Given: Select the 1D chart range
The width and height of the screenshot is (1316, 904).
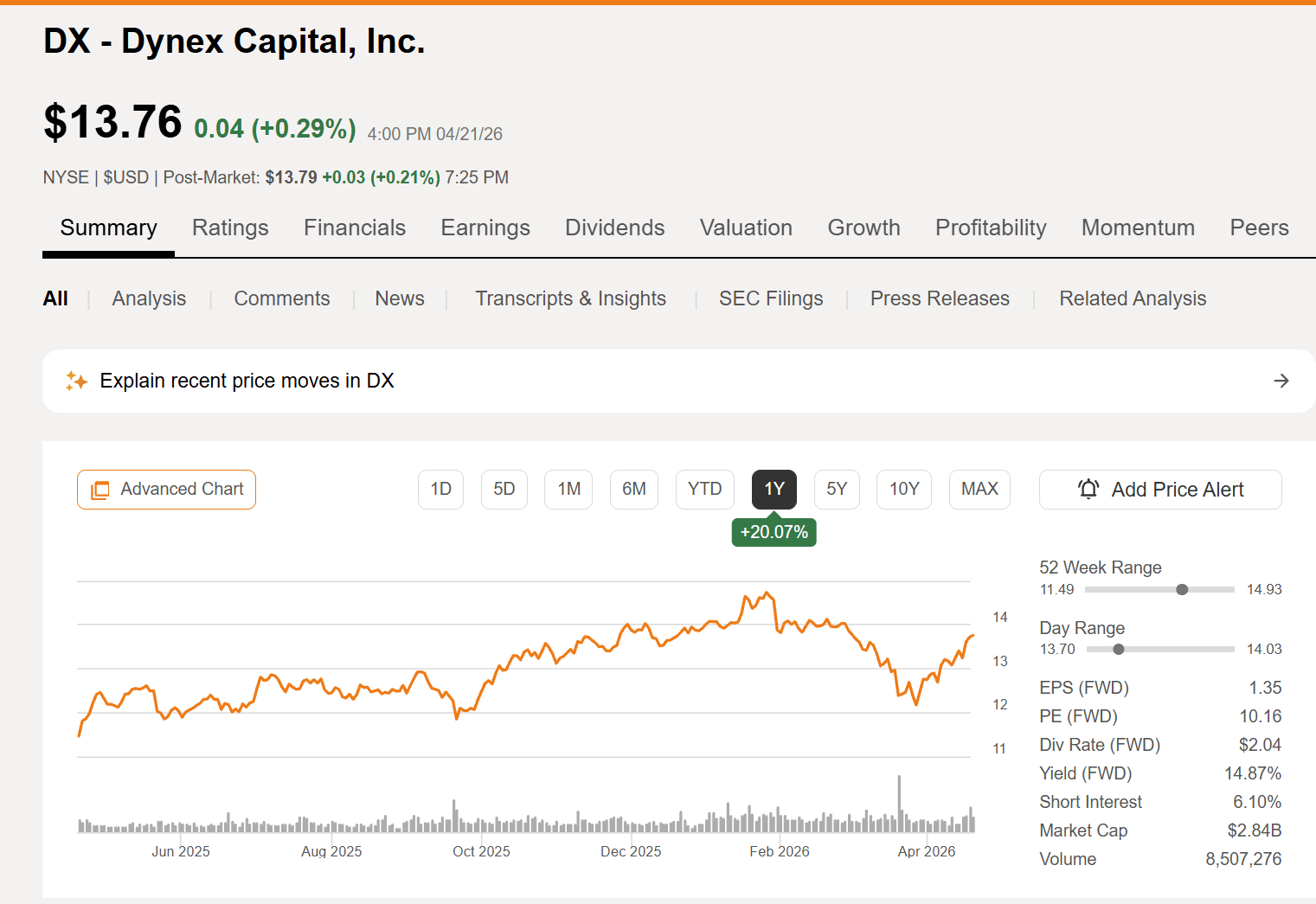Looking at the screenshot, I should [x=440, y=490].
